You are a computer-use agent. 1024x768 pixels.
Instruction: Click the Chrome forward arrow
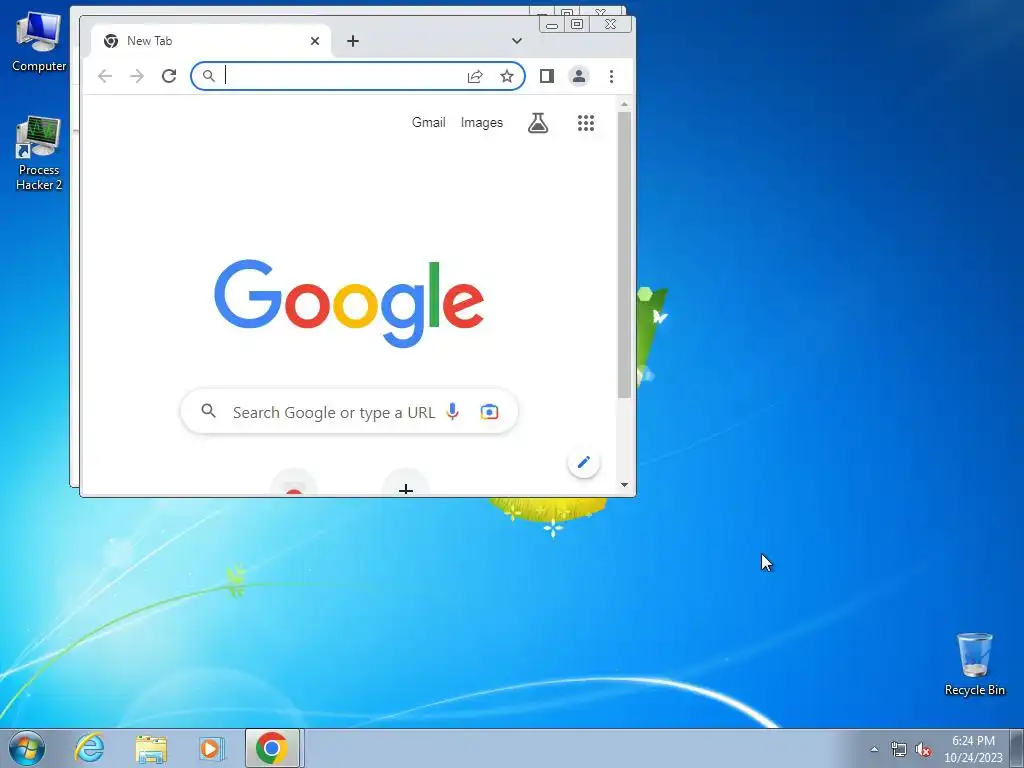pyautogui.click(x=136, y=76)
